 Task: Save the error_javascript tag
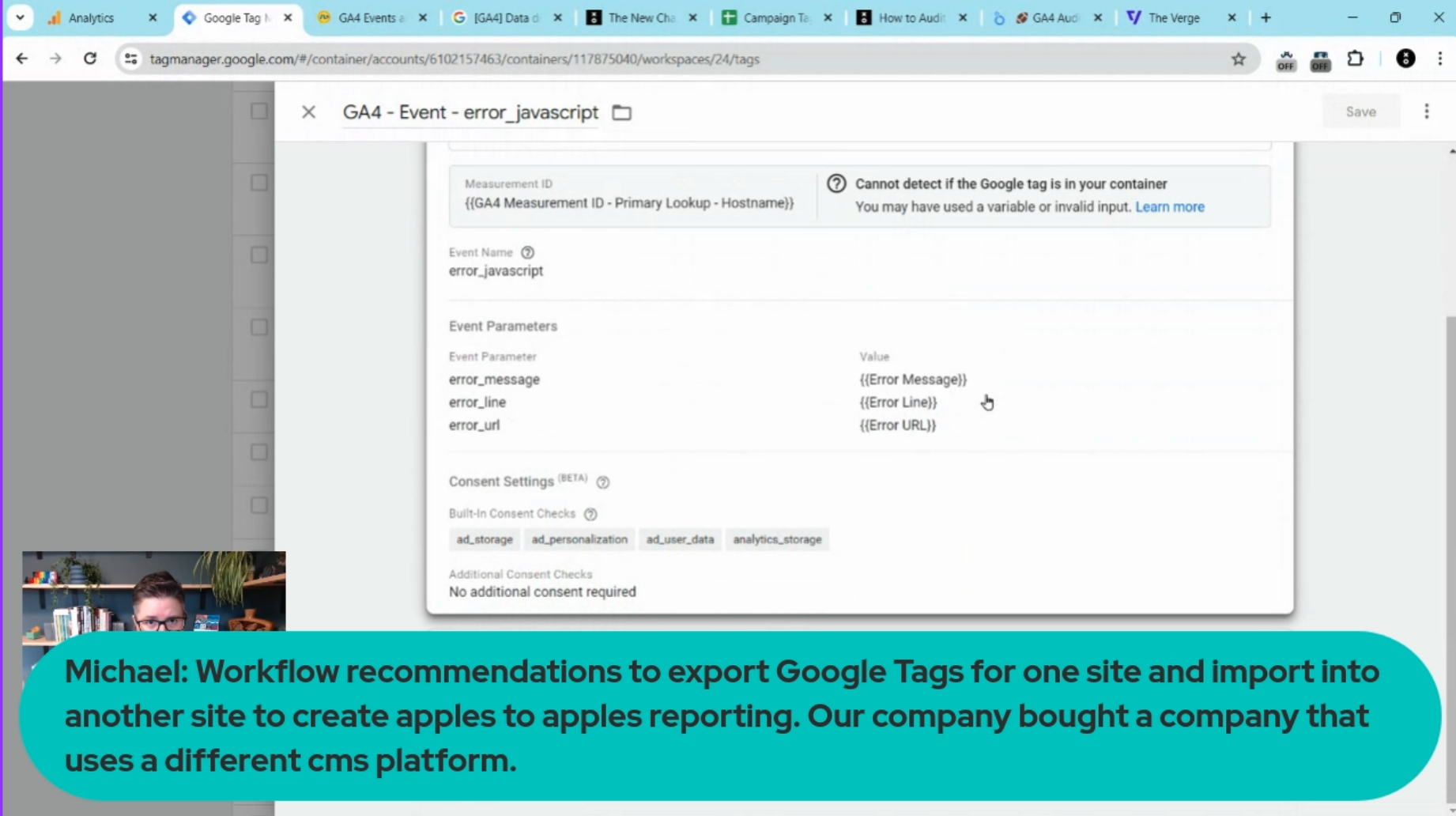tap(1360, 111)
